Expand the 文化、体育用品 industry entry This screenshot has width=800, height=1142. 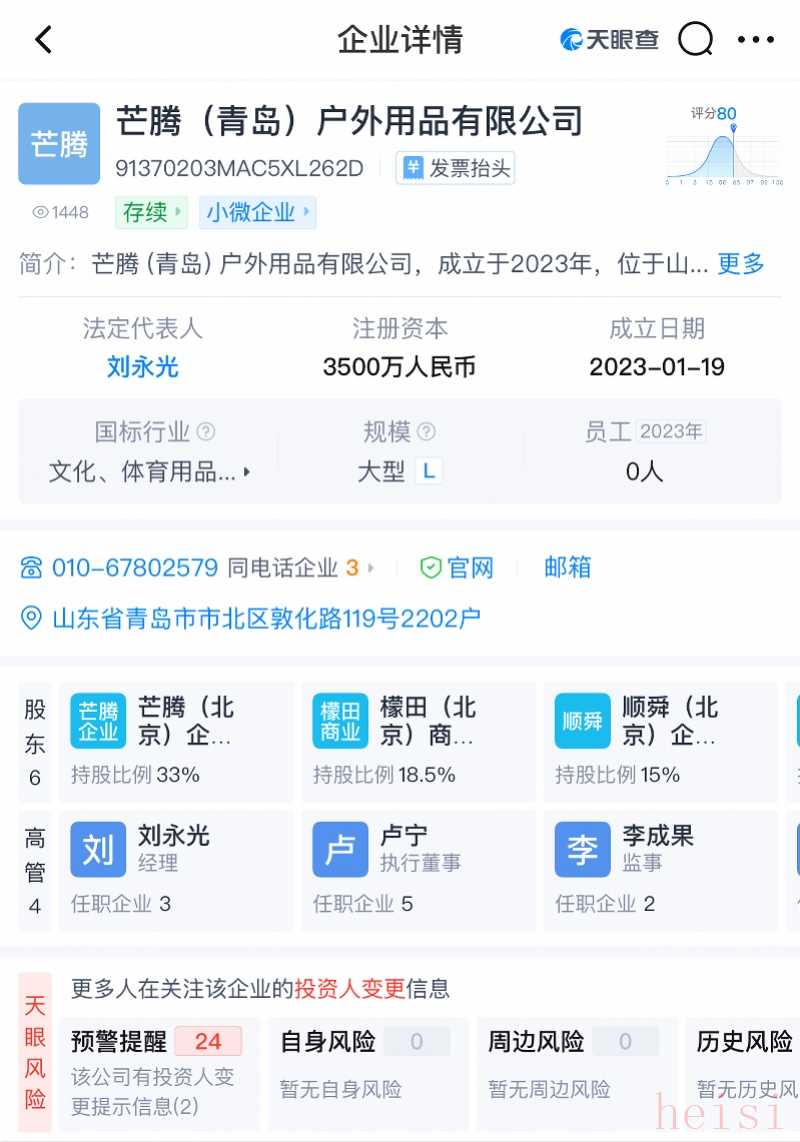pyautogui.click(x=149, y=471)
